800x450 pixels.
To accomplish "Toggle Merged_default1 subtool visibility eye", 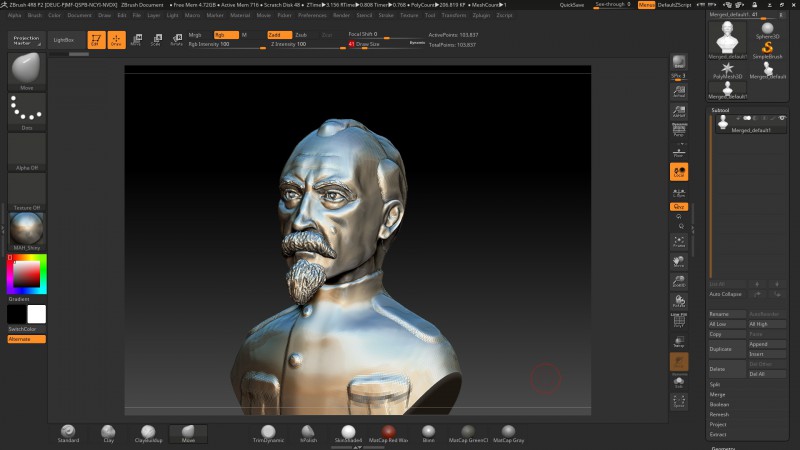I will coord(782,118).
